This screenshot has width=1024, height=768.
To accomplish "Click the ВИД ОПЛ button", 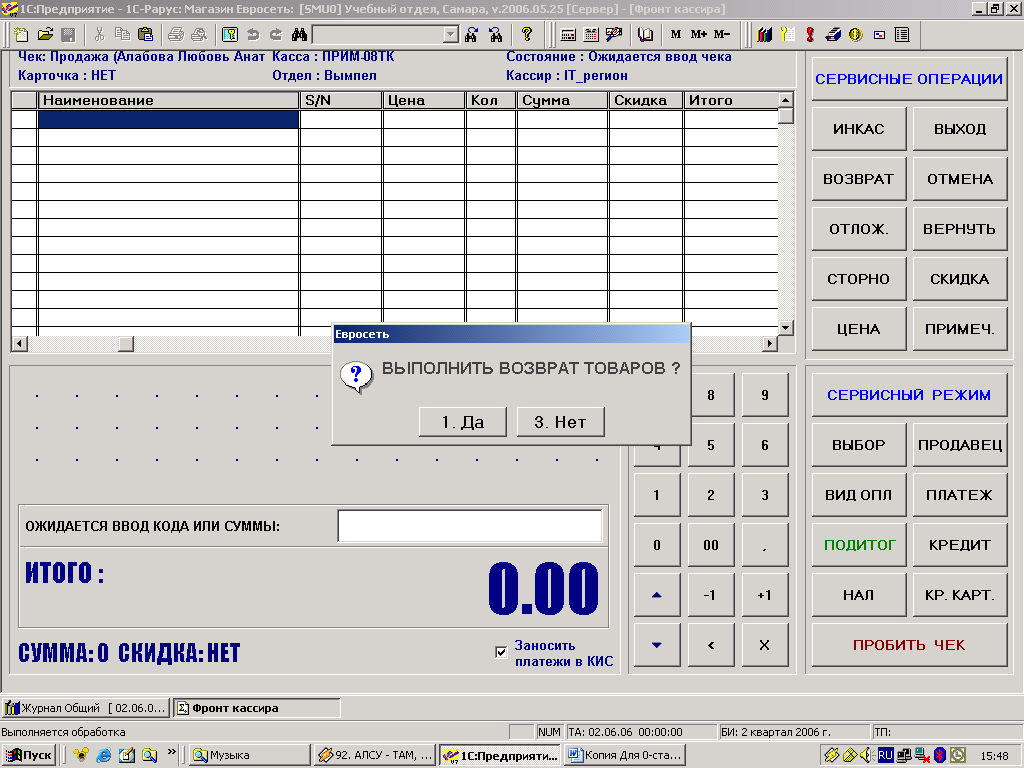I will 859,495.
